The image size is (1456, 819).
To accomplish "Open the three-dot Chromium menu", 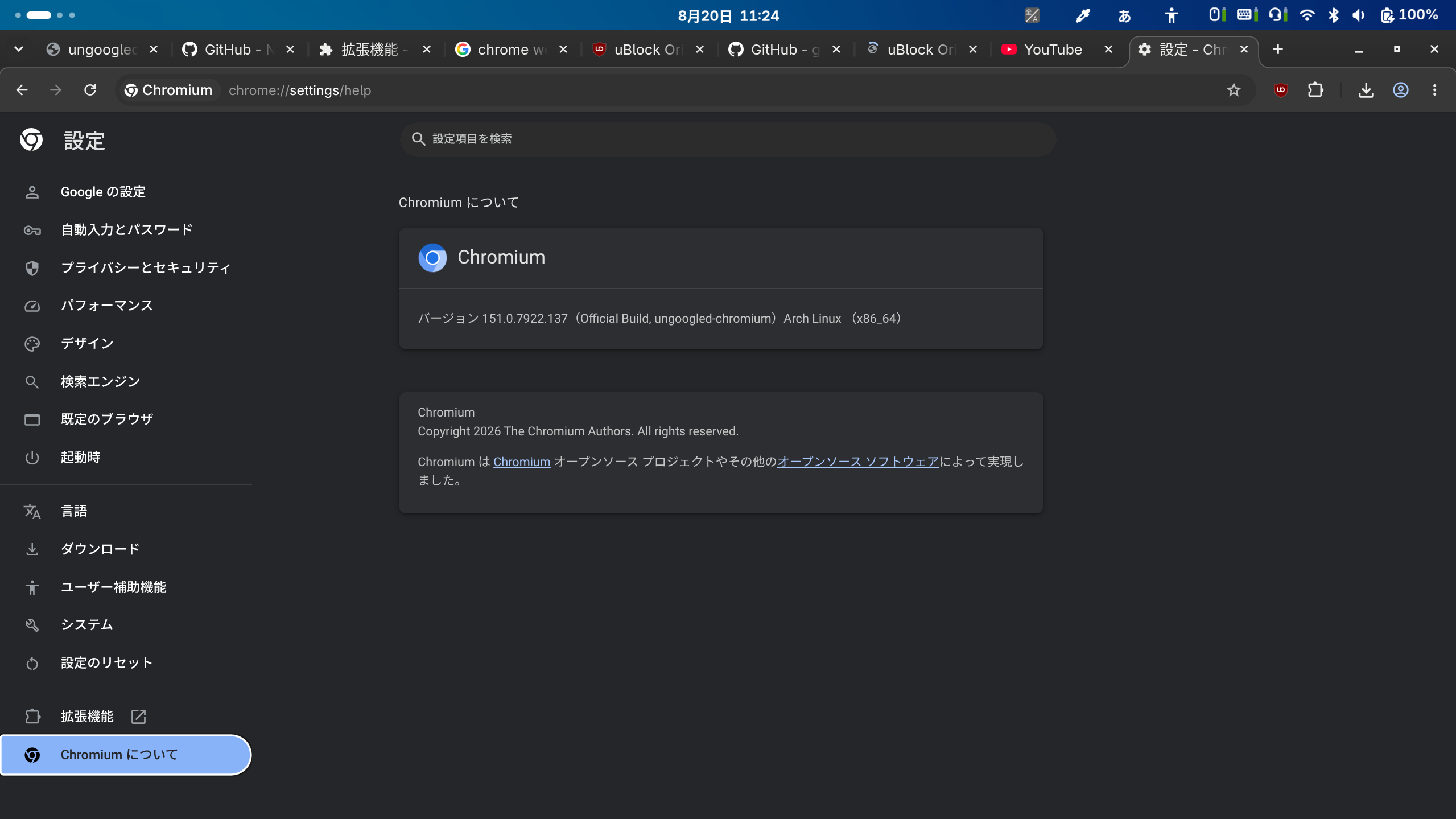I will pyautogui.click(x=1434, y=90).
